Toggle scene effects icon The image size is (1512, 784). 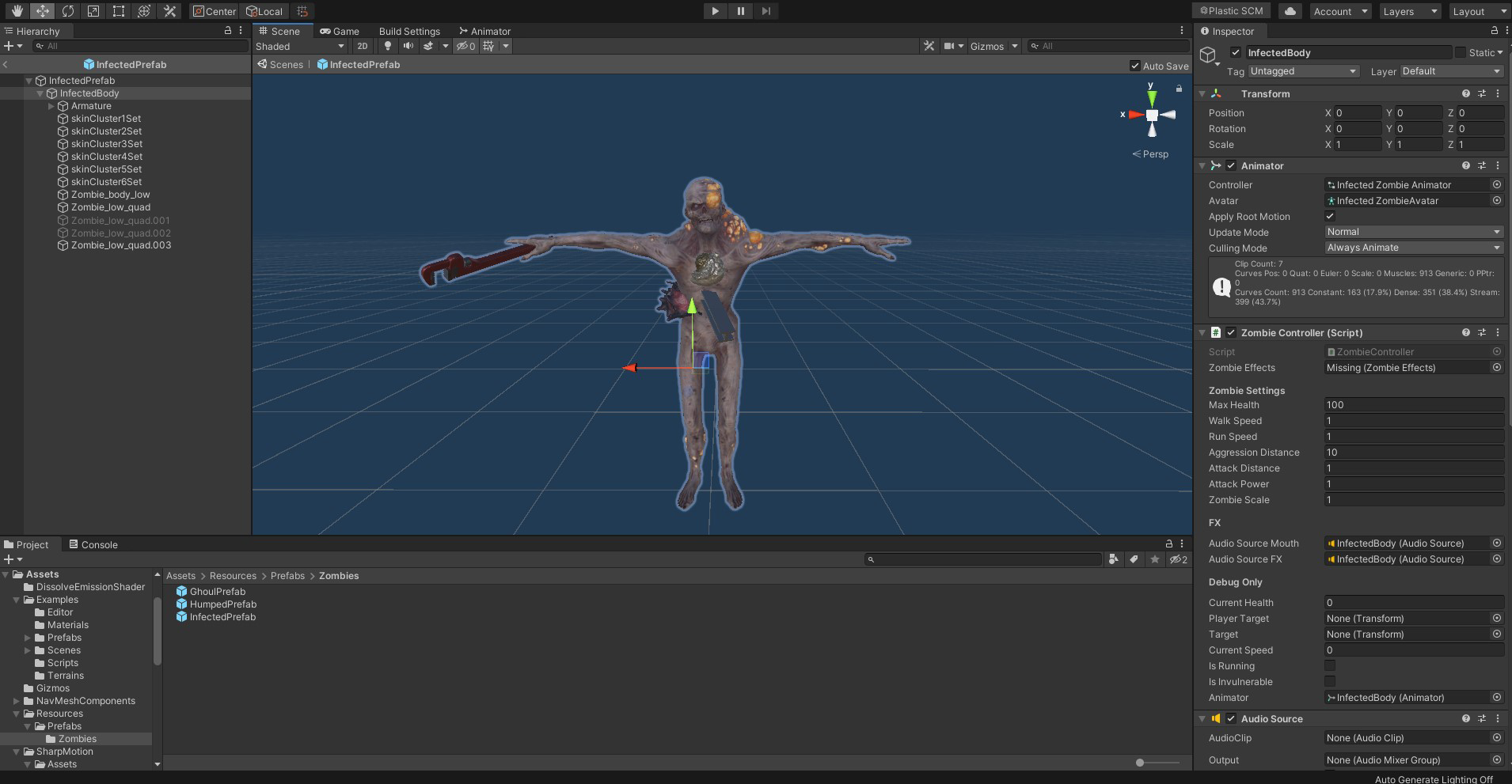point(428,46)
